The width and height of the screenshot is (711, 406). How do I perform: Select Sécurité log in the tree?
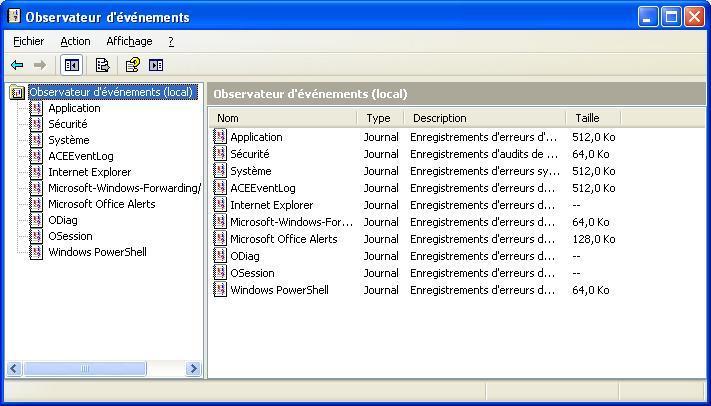tap(68, 124)
